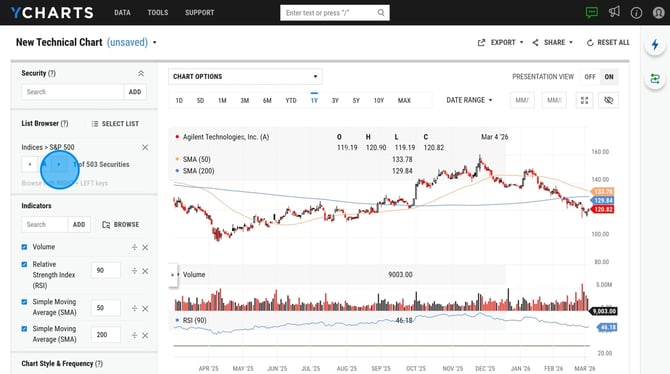Remove the S&P 500 list with X
670x374 pixels.
coord(145,147)
